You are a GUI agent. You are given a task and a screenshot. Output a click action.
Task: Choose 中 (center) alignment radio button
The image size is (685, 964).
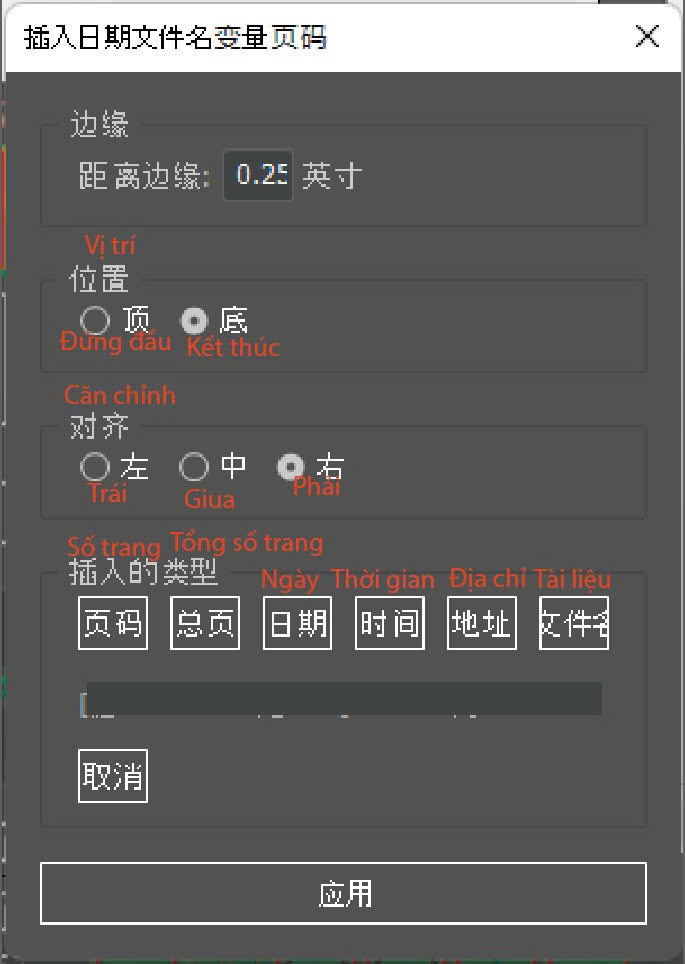pos(194,467)
